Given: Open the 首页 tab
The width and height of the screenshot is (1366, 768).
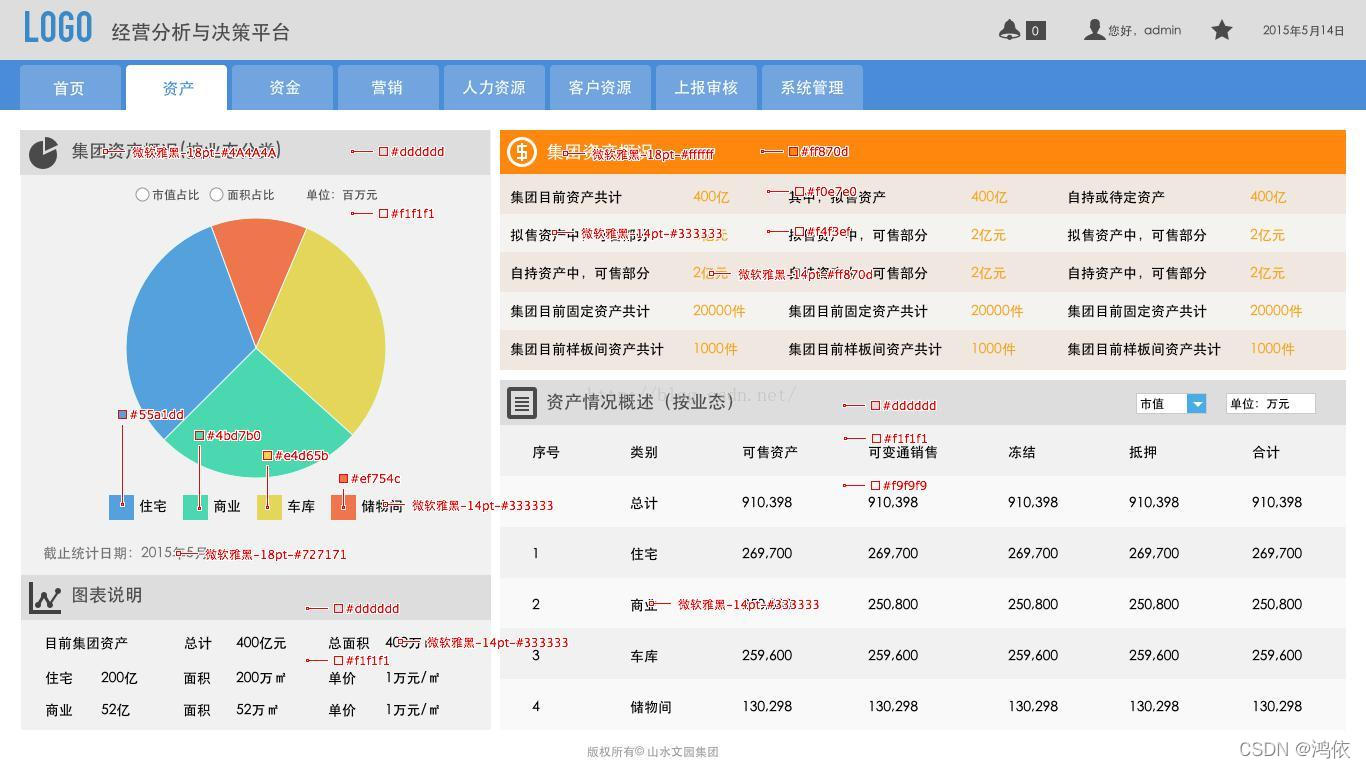Looking at the screenshot, I should click(x=70, y=88).
